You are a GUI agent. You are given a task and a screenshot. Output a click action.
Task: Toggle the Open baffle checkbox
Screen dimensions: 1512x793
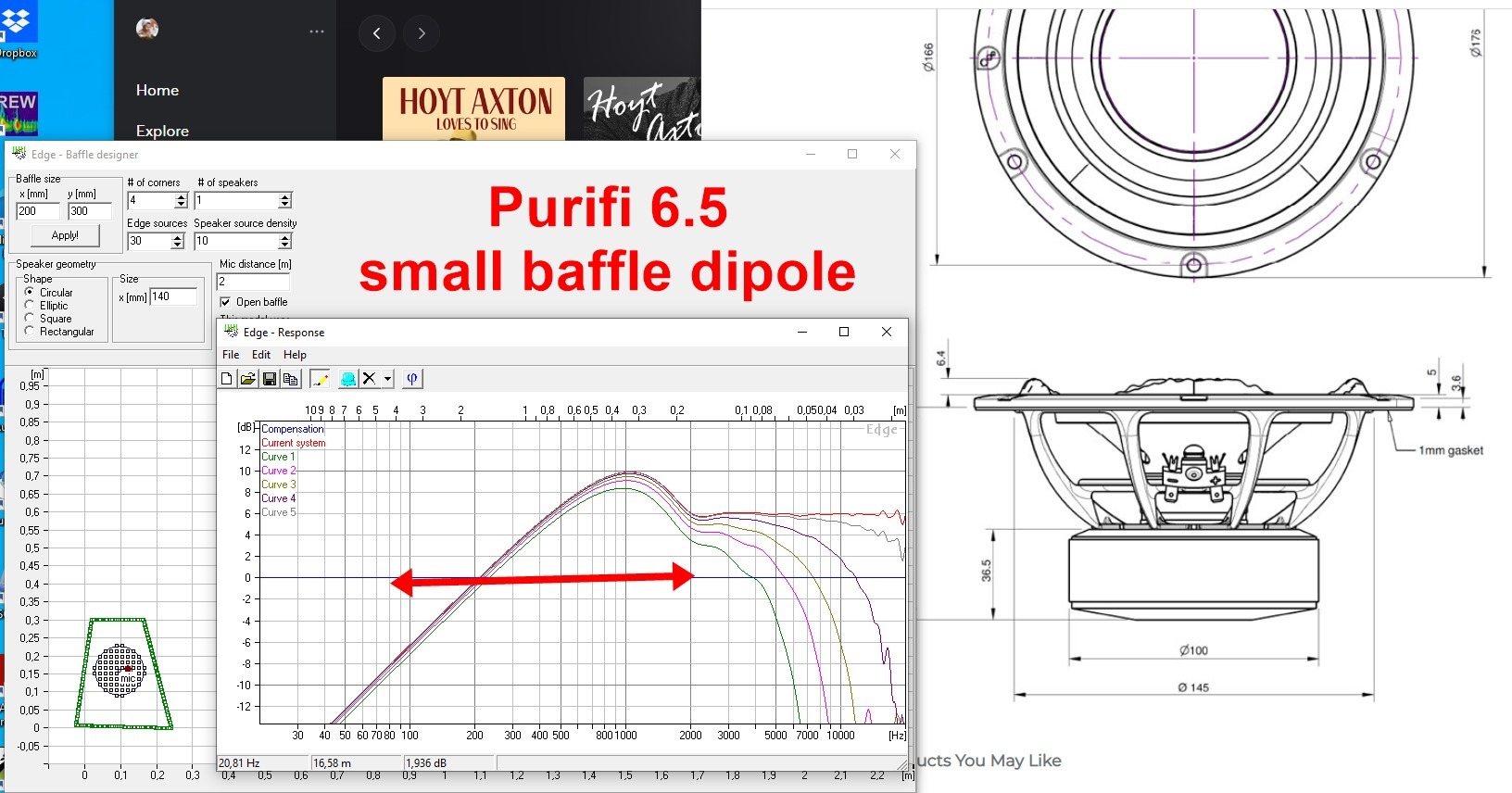pos(225,302)
